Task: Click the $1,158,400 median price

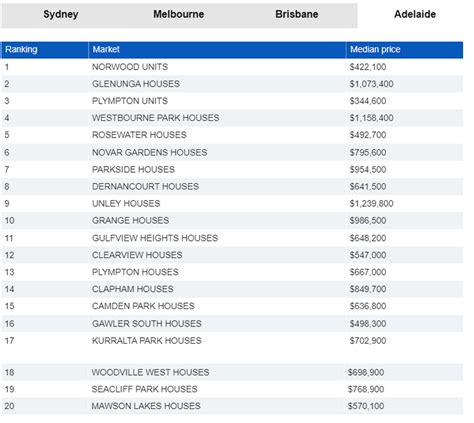Action: tap(371, 118)
